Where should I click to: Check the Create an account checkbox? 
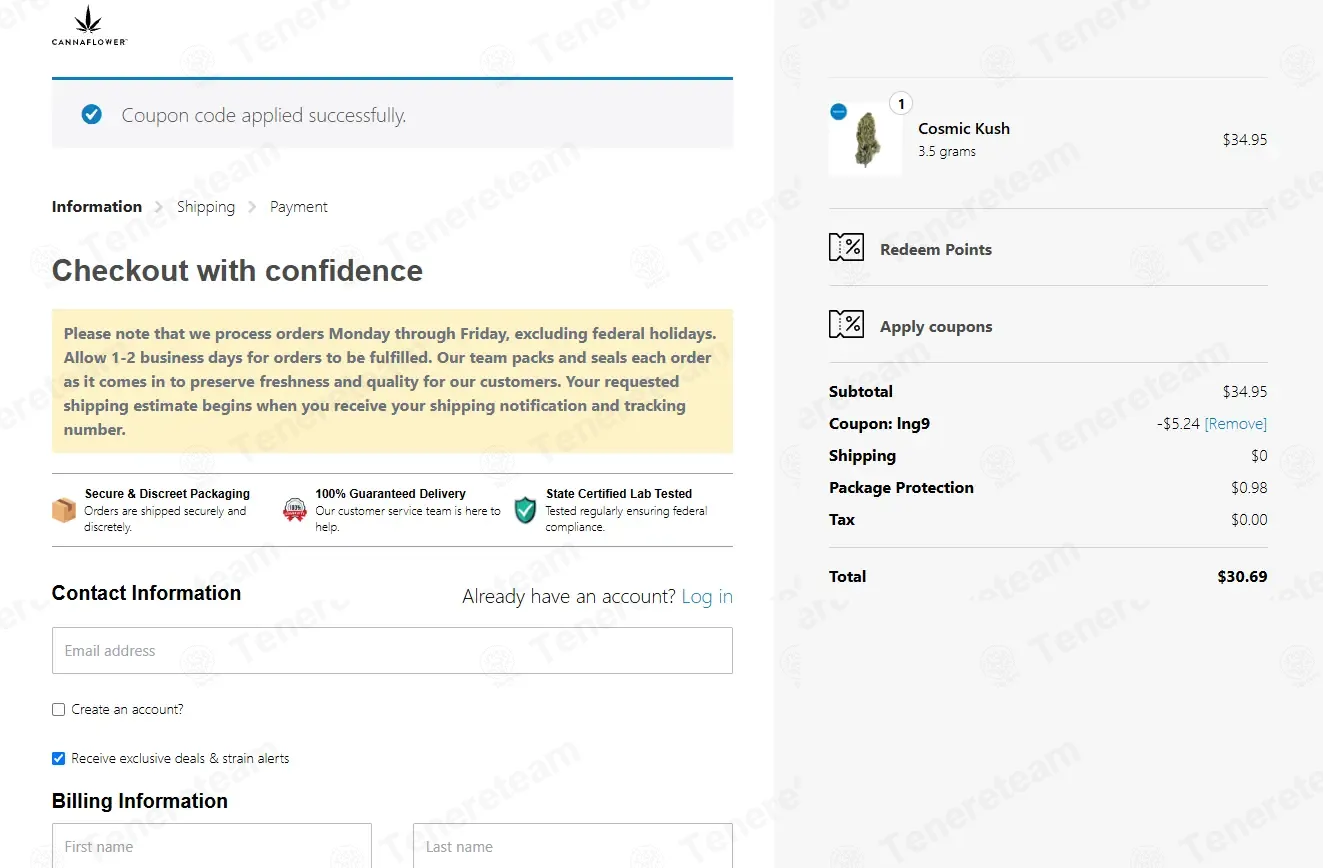pyautogui.click(x=58, y=709)
